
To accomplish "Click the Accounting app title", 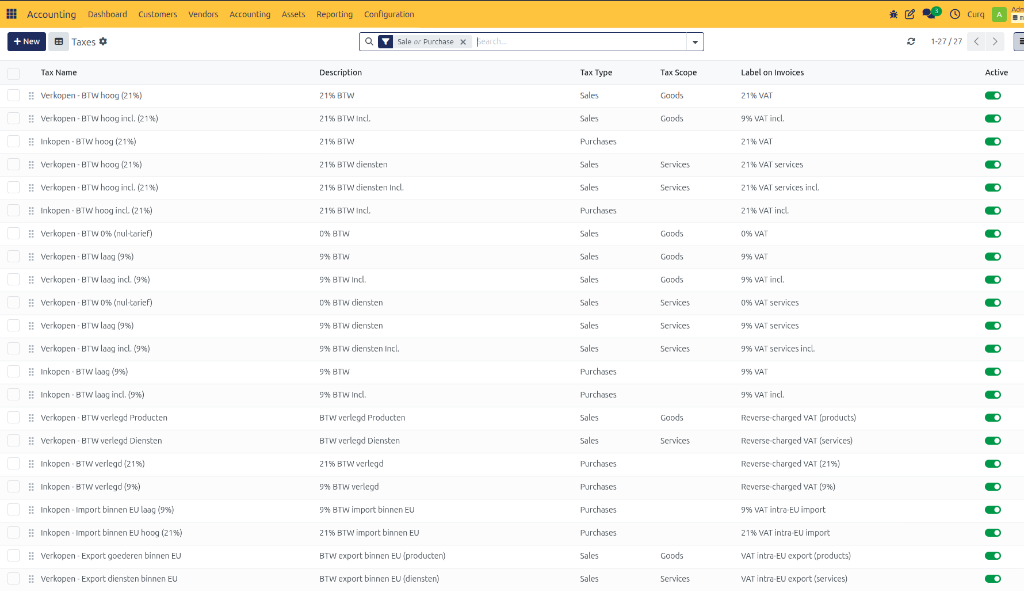I will (51, 14).
